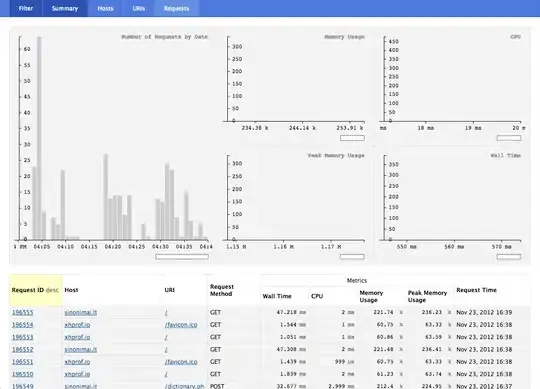This screenshot has width=540, height=389.
Task: Sort table by Peak Memory Usage column
Action: pos(427,296)
